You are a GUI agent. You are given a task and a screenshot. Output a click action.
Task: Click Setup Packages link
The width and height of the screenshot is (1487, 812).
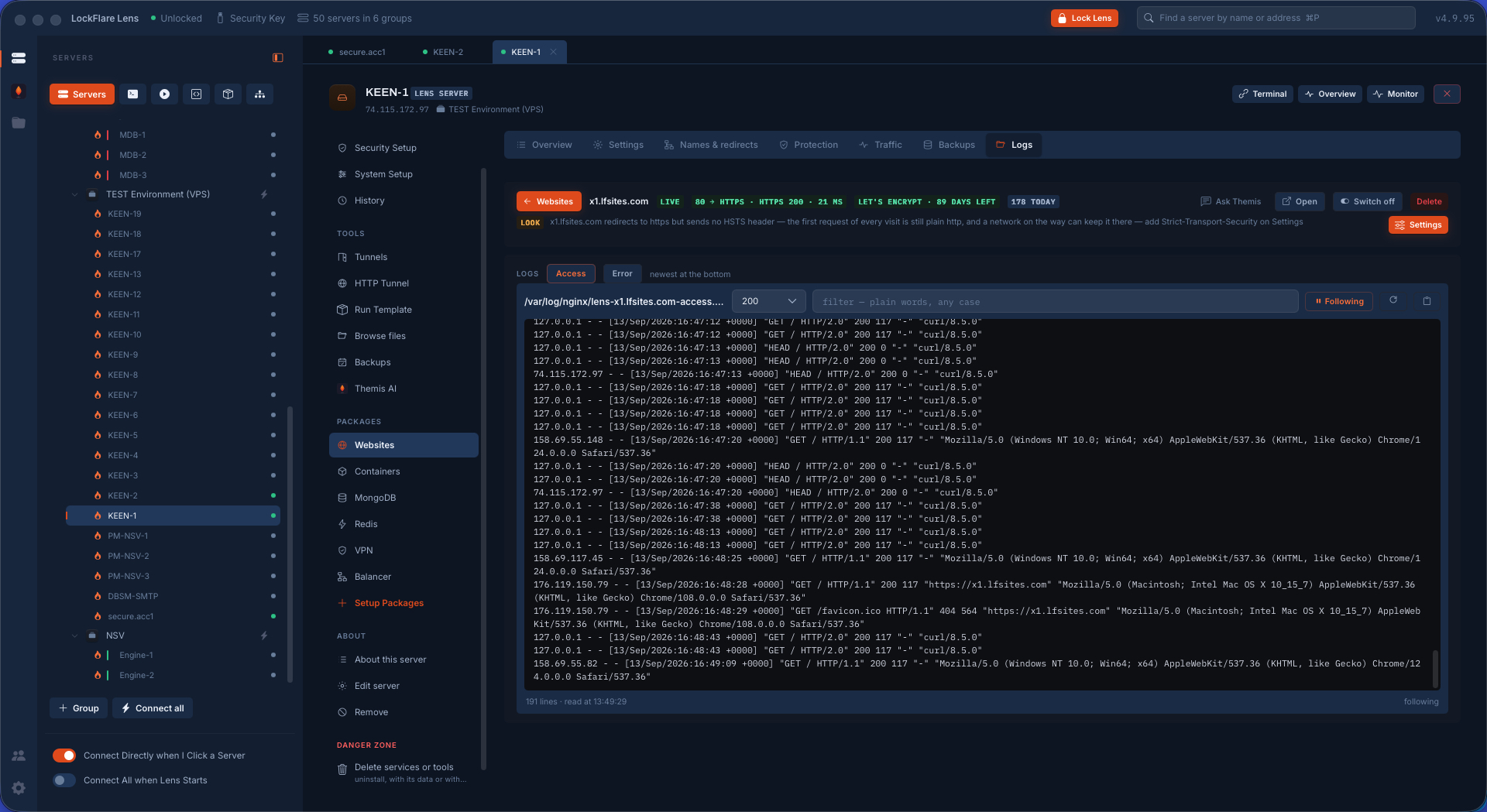coord(389,603)
